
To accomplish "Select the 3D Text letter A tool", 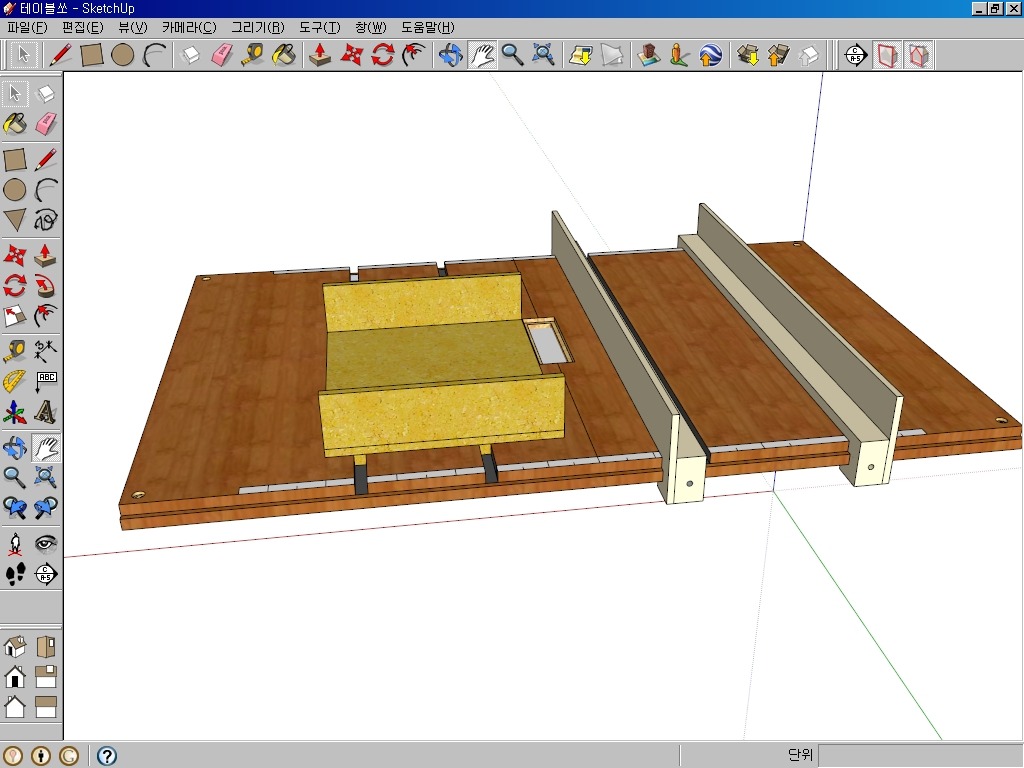I will pyautogui.click(x=45, y=412).
